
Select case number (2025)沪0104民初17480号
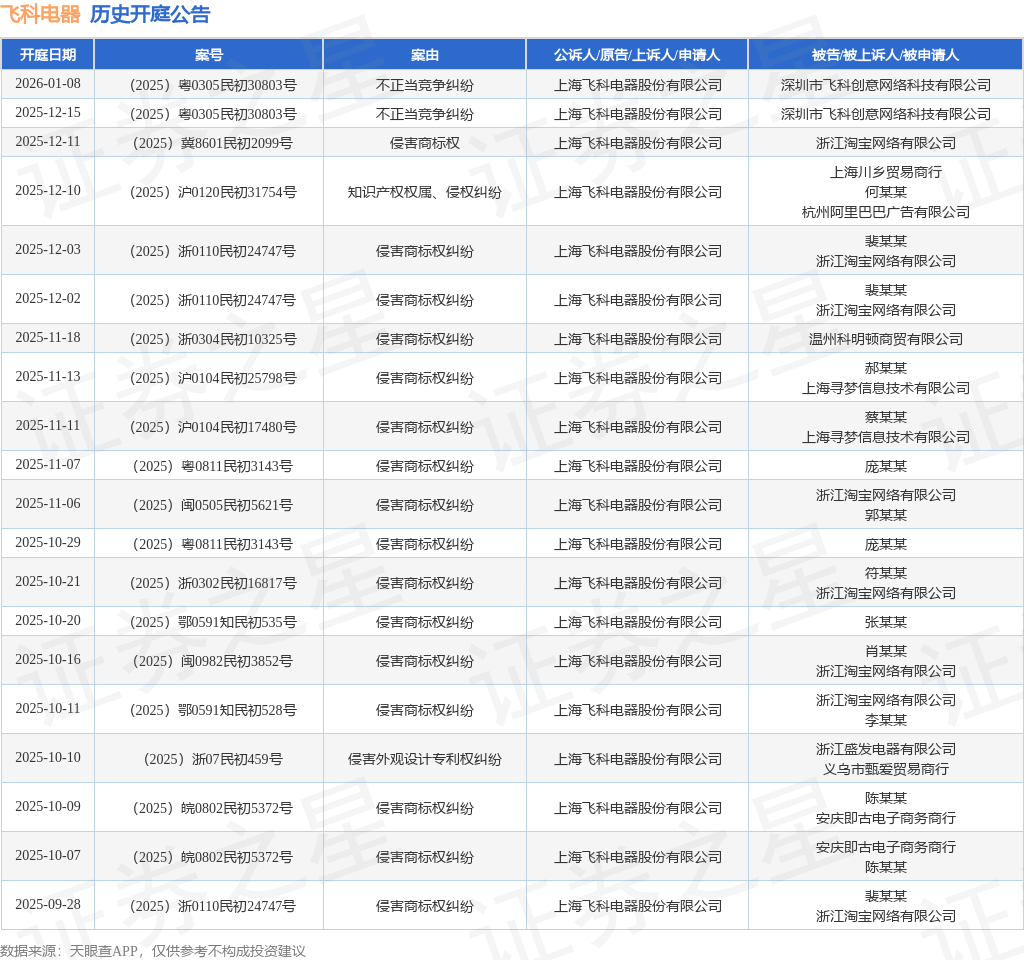point(213,427)
